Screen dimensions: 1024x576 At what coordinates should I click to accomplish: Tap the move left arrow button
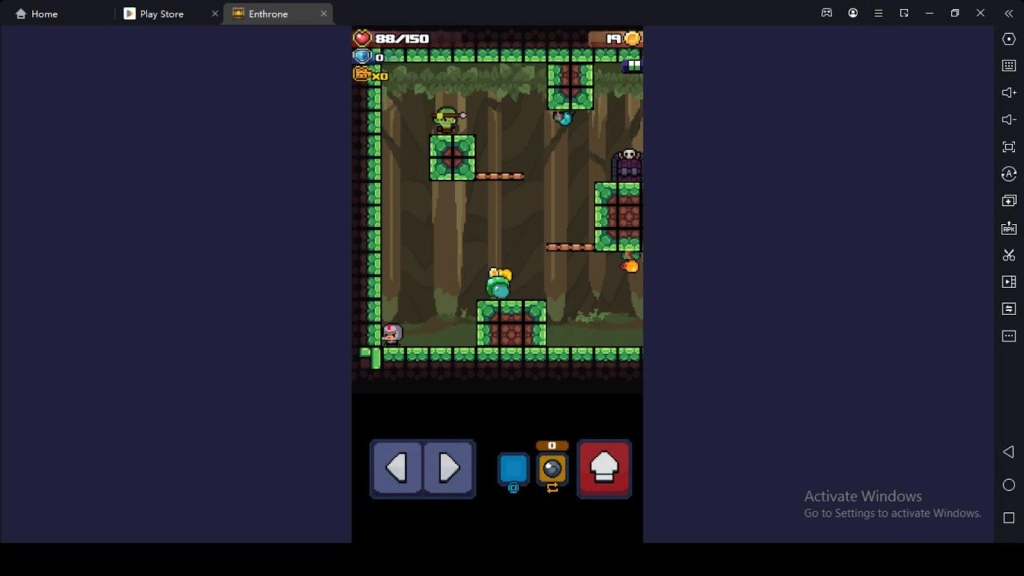click(x=396, y=468)
